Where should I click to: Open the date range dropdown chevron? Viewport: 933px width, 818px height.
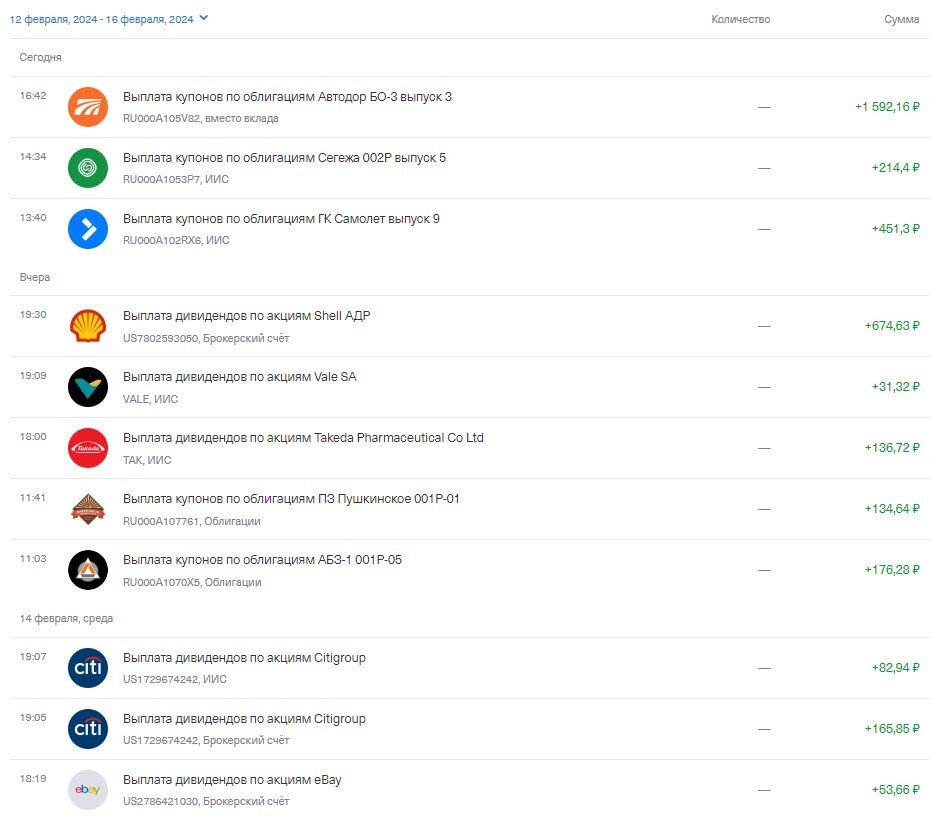coord(203,18)
